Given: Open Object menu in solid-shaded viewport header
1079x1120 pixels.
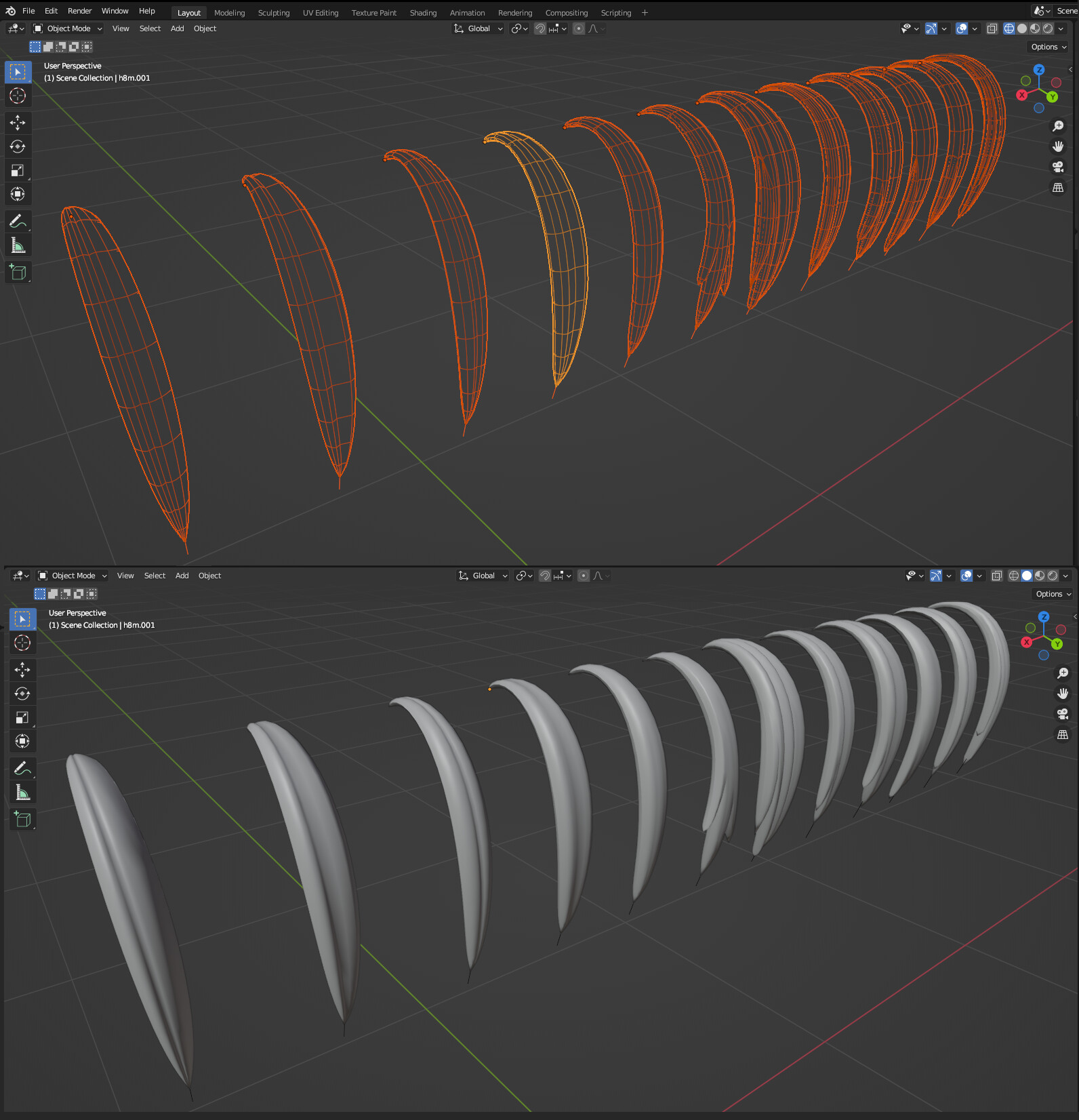Looking at the screenshot, I should point(209,576).
